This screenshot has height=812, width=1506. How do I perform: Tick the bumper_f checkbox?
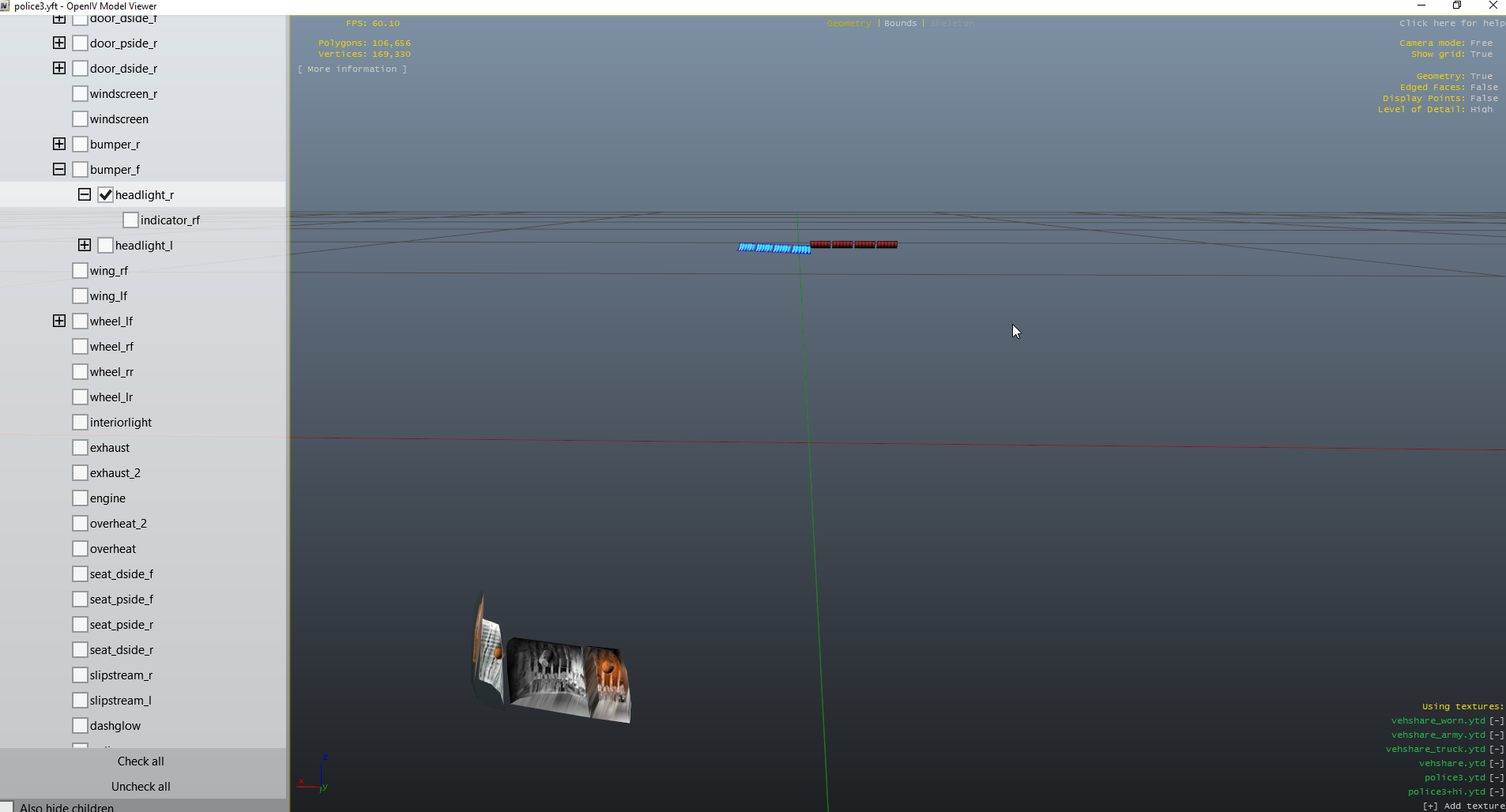click(80, 169)
